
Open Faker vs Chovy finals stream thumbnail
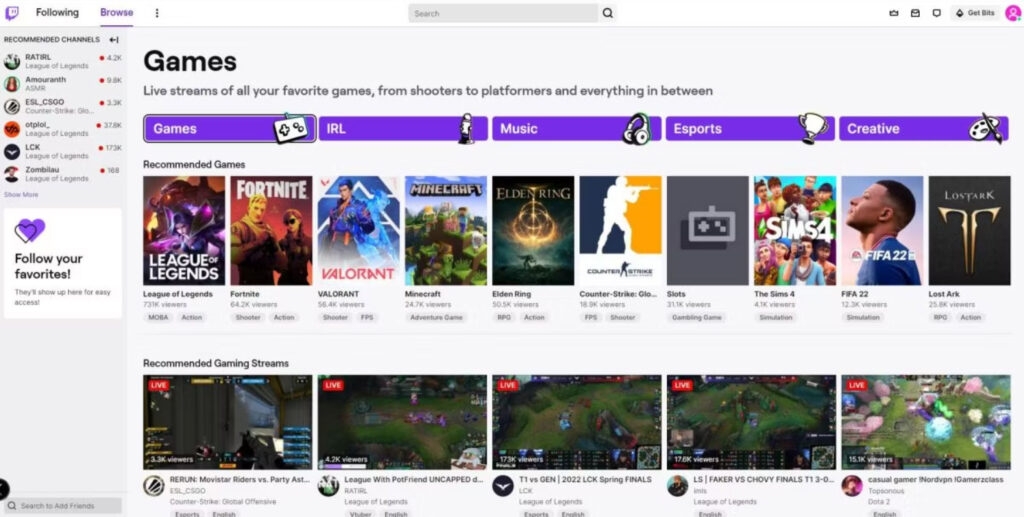point(751,422)
